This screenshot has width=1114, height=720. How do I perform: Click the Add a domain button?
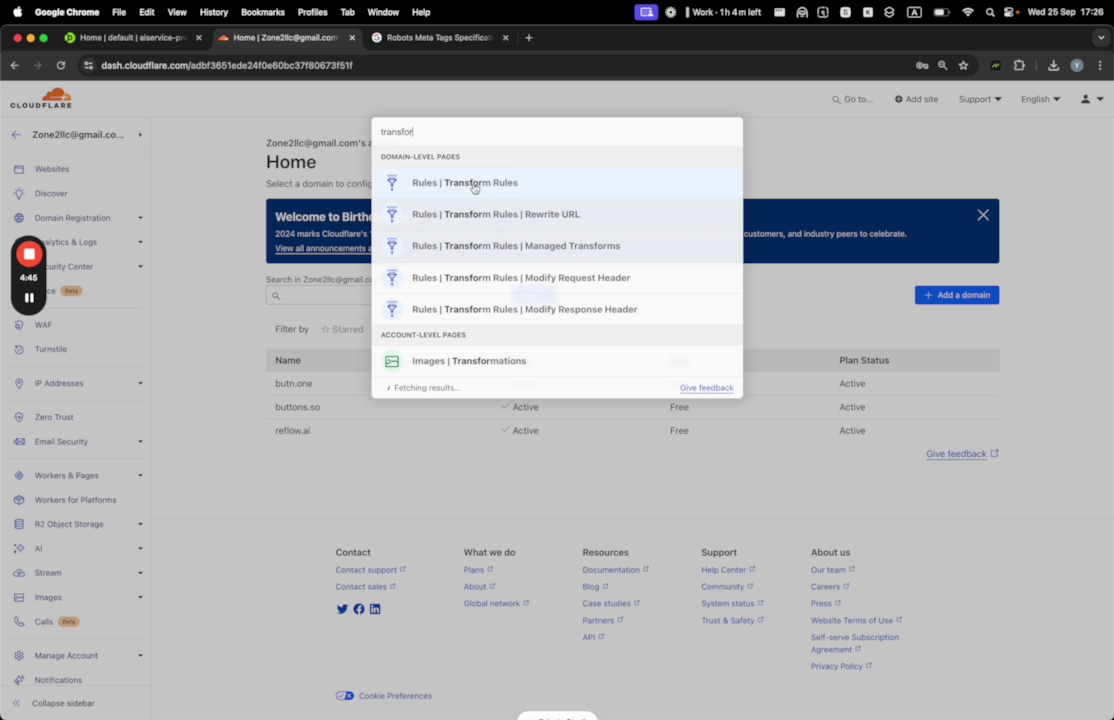point(956,295)
